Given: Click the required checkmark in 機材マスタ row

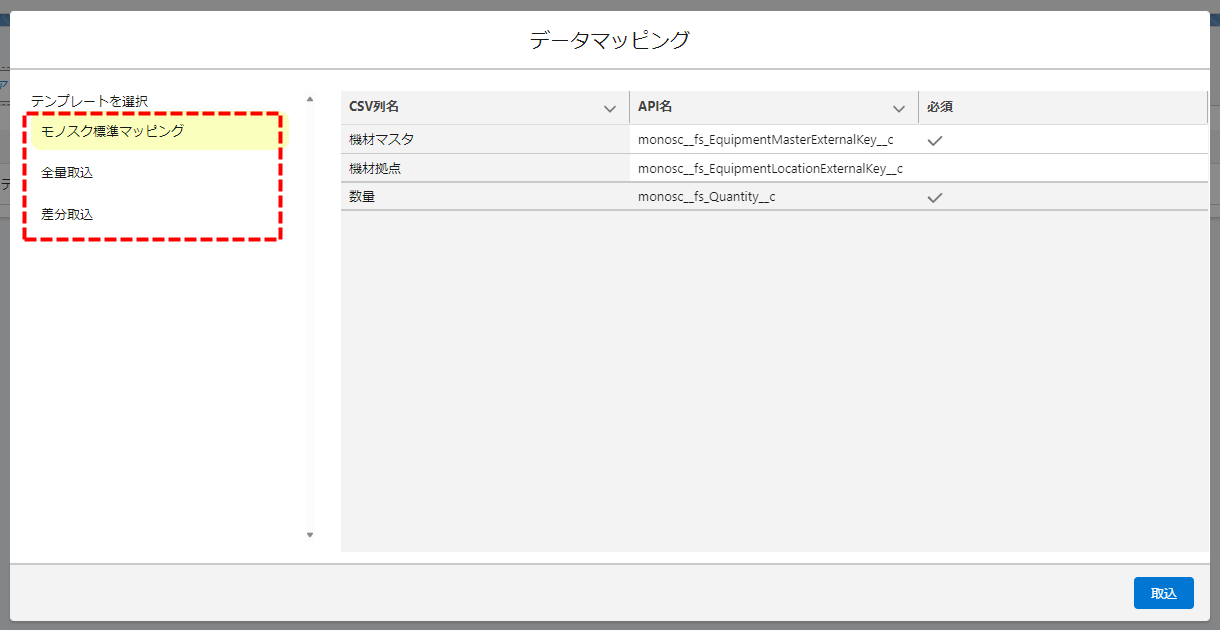Looking at the screenshot, I should 935,141.
